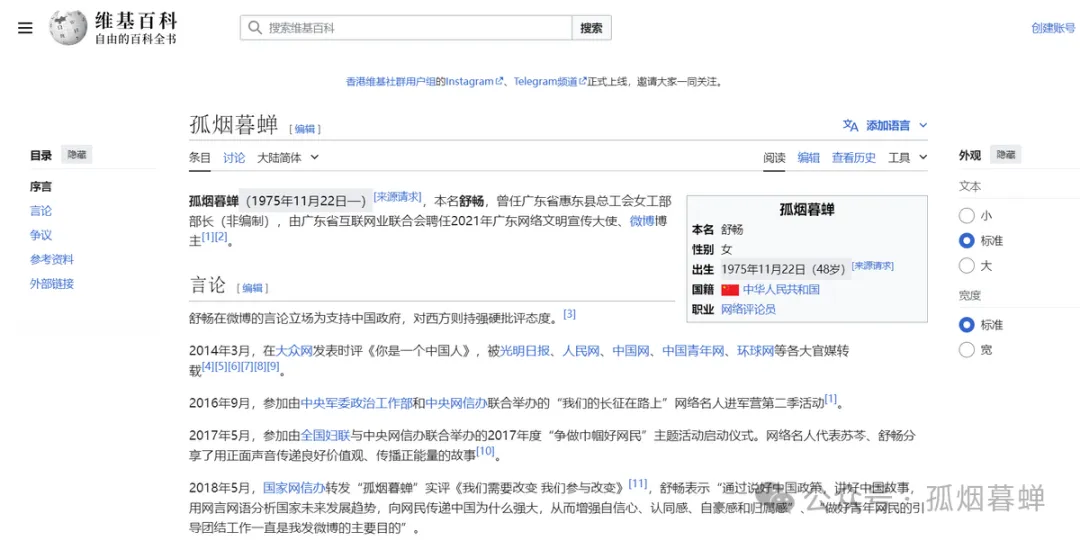The height and width of the screenshot is (541, 1080).
Task: Click the translate icon beside 添加语言
Action: pos(850,125)
